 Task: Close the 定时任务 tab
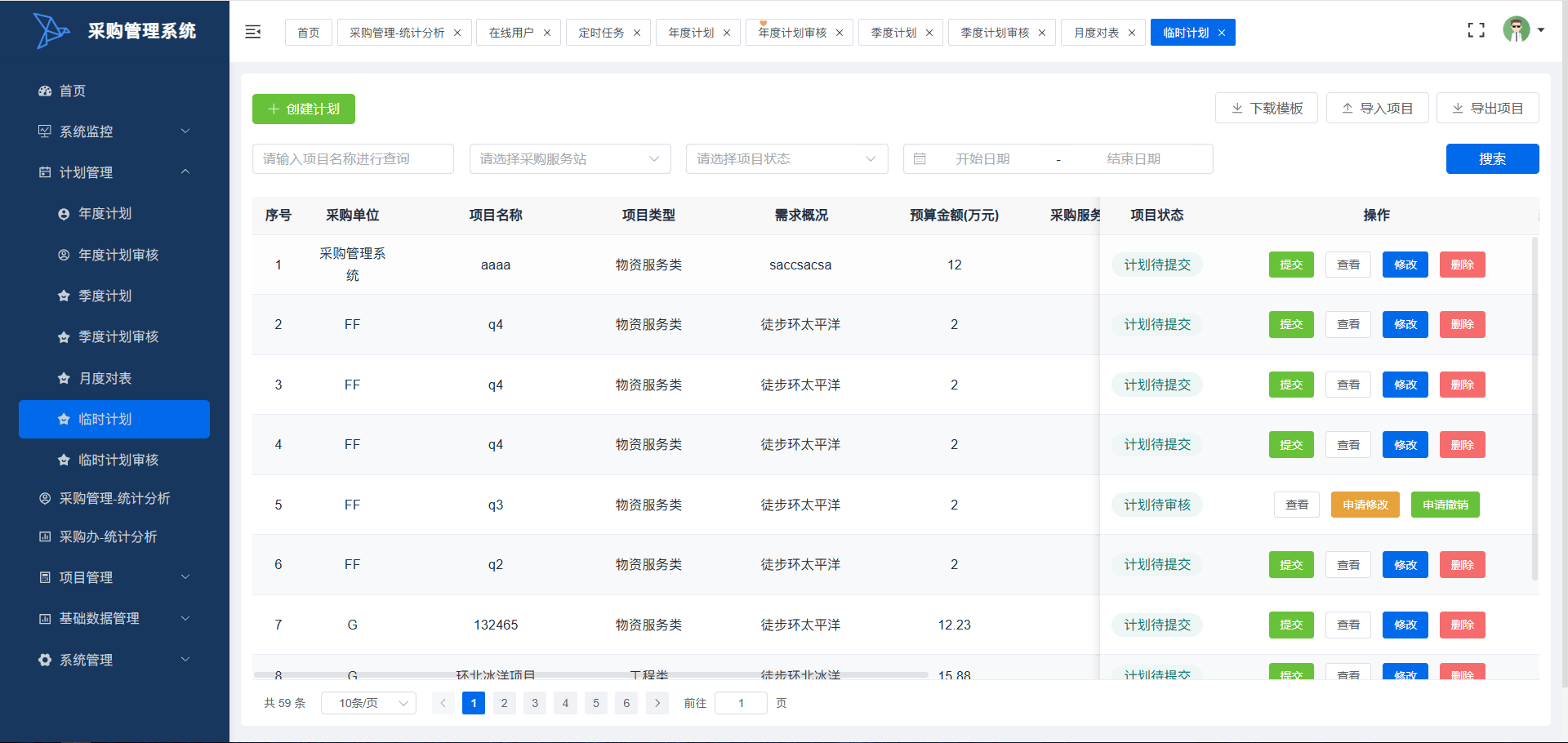637,33
